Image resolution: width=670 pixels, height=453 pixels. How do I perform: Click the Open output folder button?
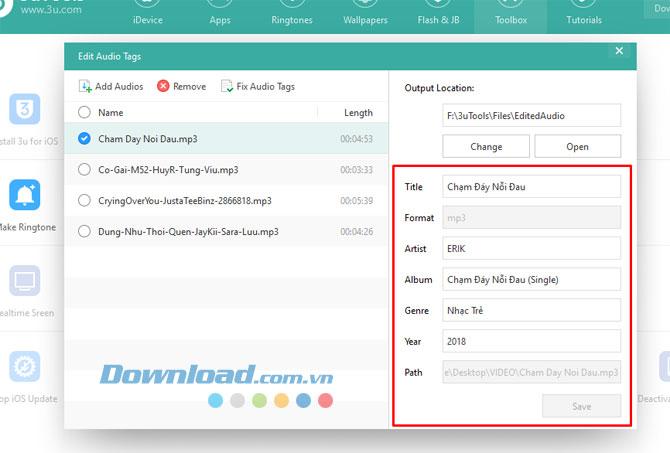pyautogui.click(x=577, y=146)
